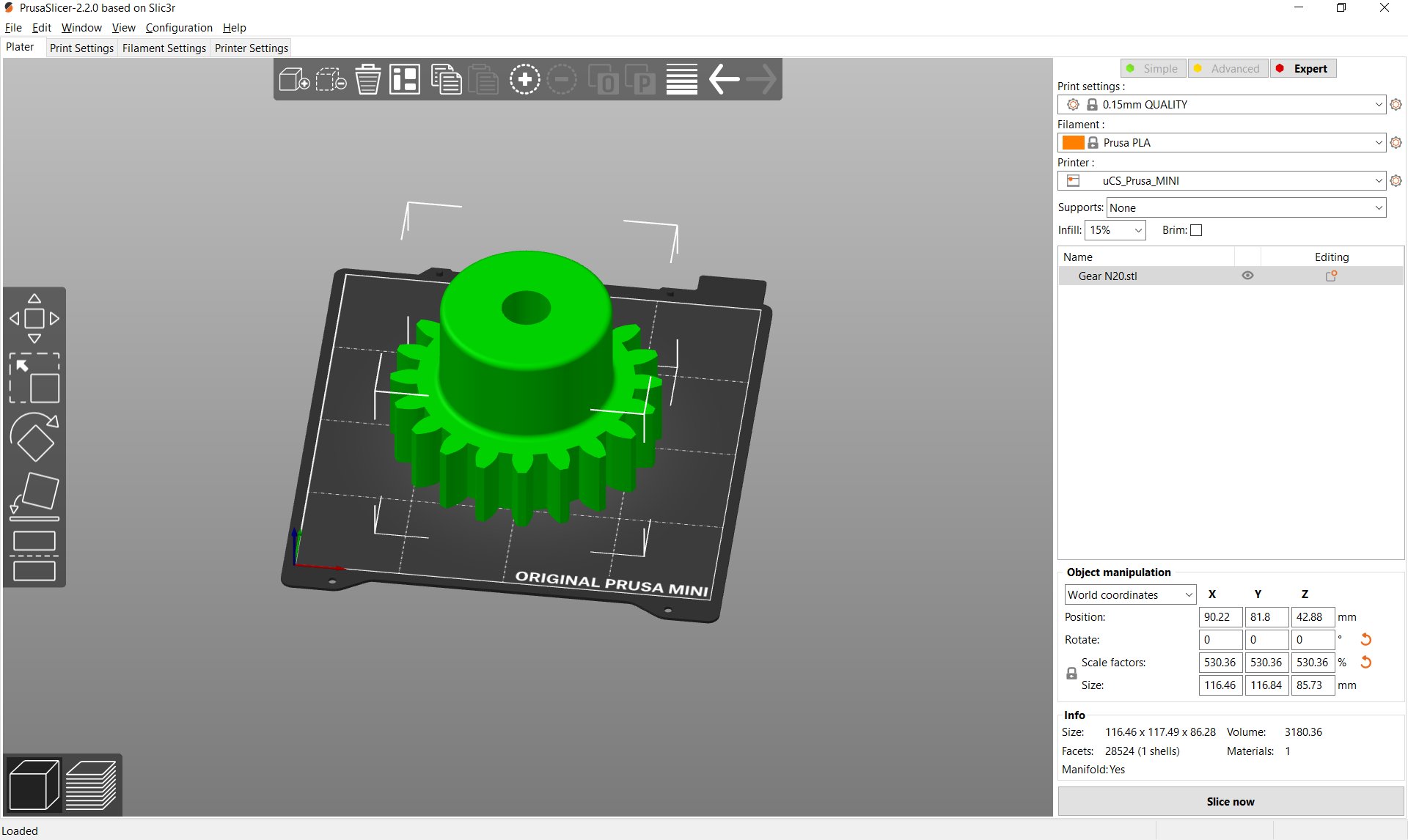Open the Print settings preset dropdown

coord(1222,105)
